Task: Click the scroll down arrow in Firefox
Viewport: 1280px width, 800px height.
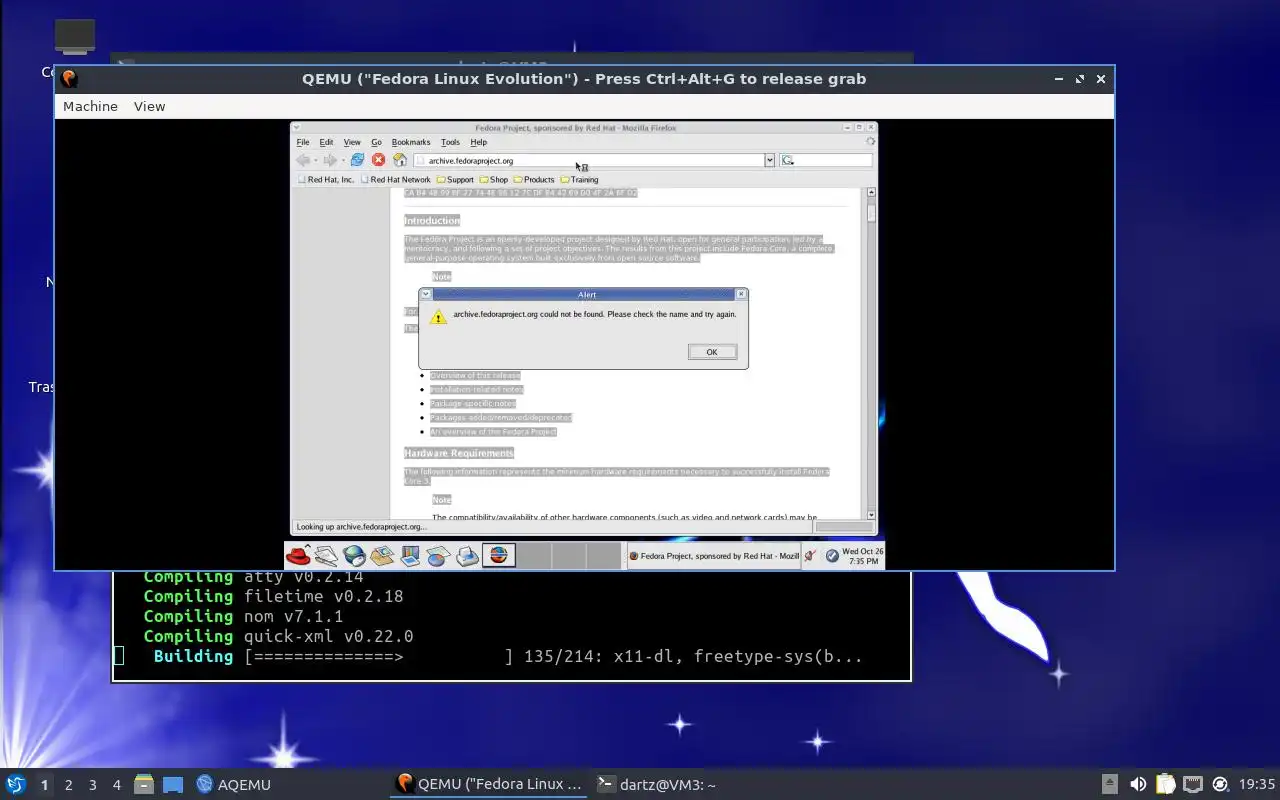Action: tap(871, 515)
